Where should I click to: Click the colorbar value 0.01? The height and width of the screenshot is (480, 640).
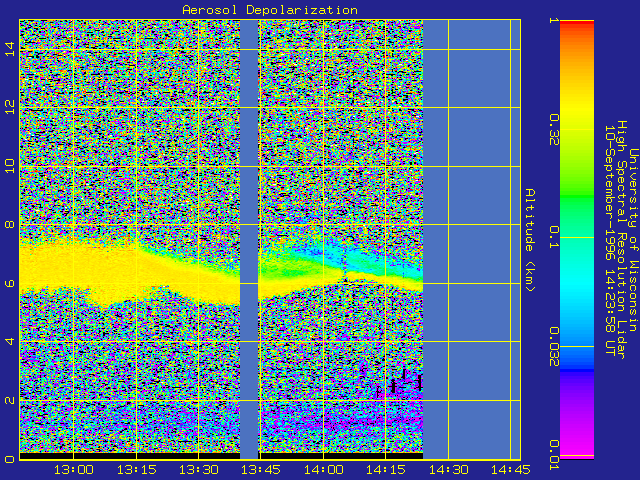click(x=554, y=455)
